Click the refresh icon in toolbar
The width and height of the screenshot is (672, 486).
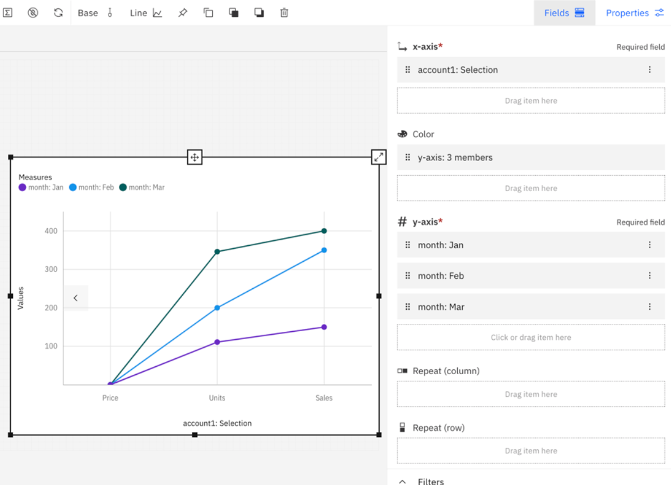click(x=58, y=13)
